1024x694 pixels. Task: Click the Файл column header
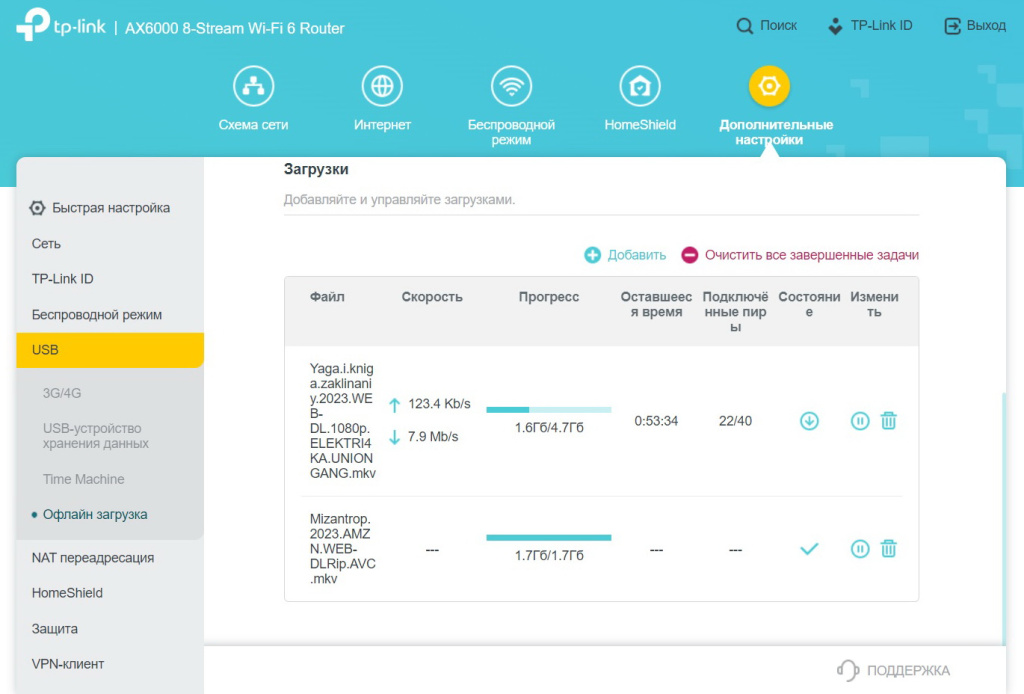[327, 296]
